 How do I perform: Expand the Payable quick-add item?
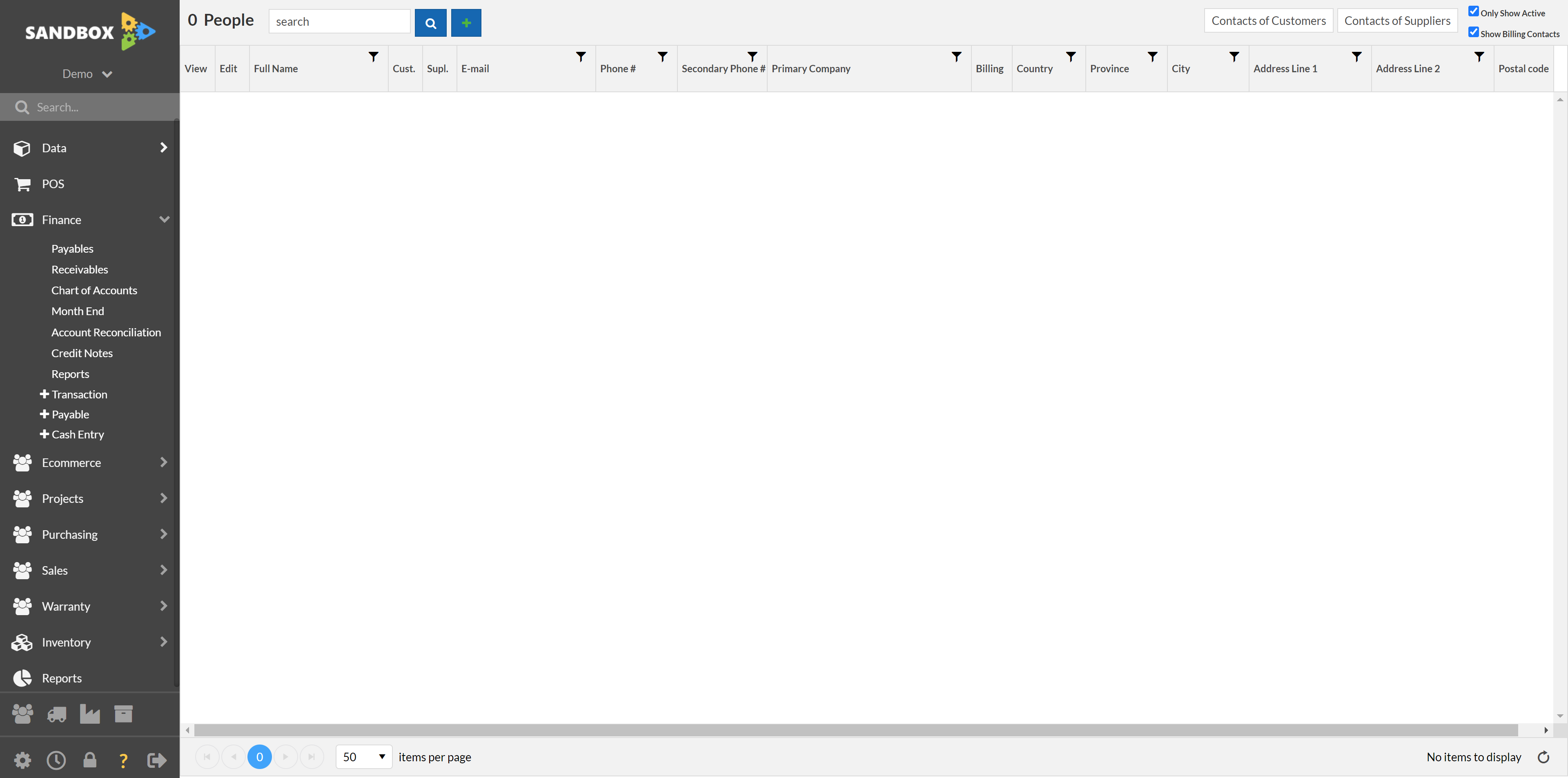tap(44, 413)
